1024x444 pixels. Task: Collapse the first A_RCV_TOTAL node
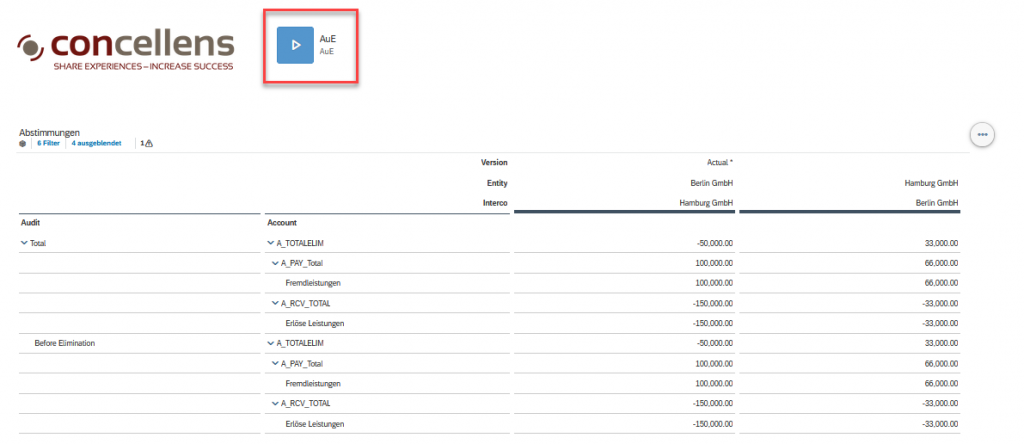274,303
